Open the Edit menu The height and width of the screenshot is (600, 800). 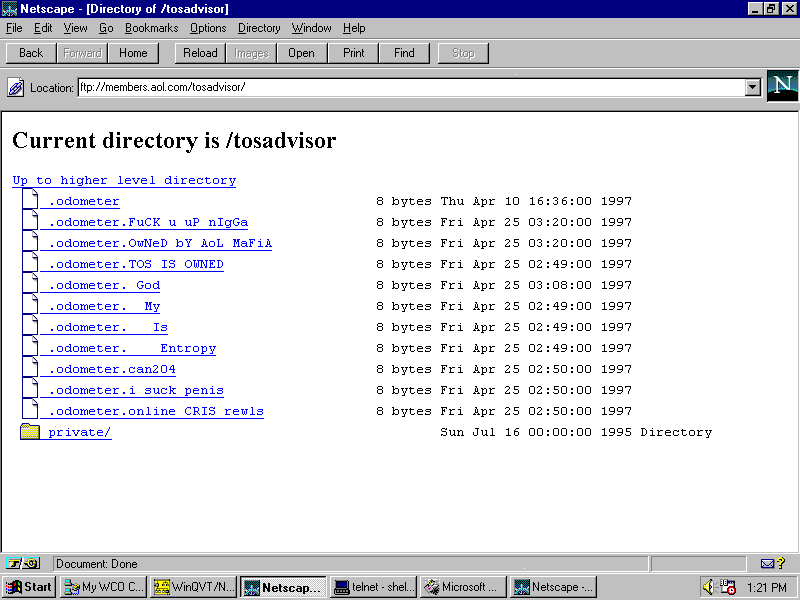(x=43, y=28)
